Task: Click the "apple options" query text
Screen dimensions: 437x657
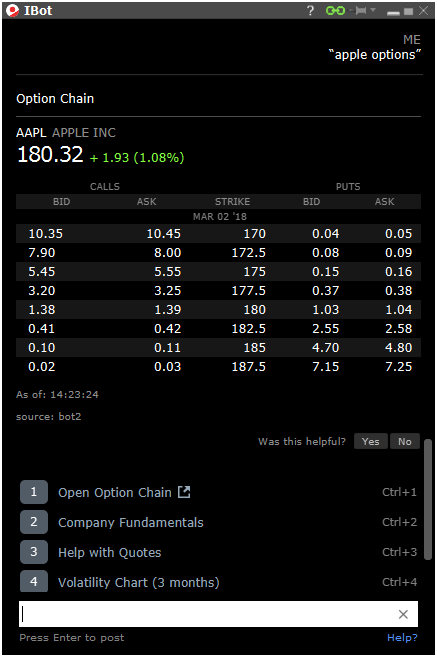Action: pyautogui.click(x=375, y=54)
